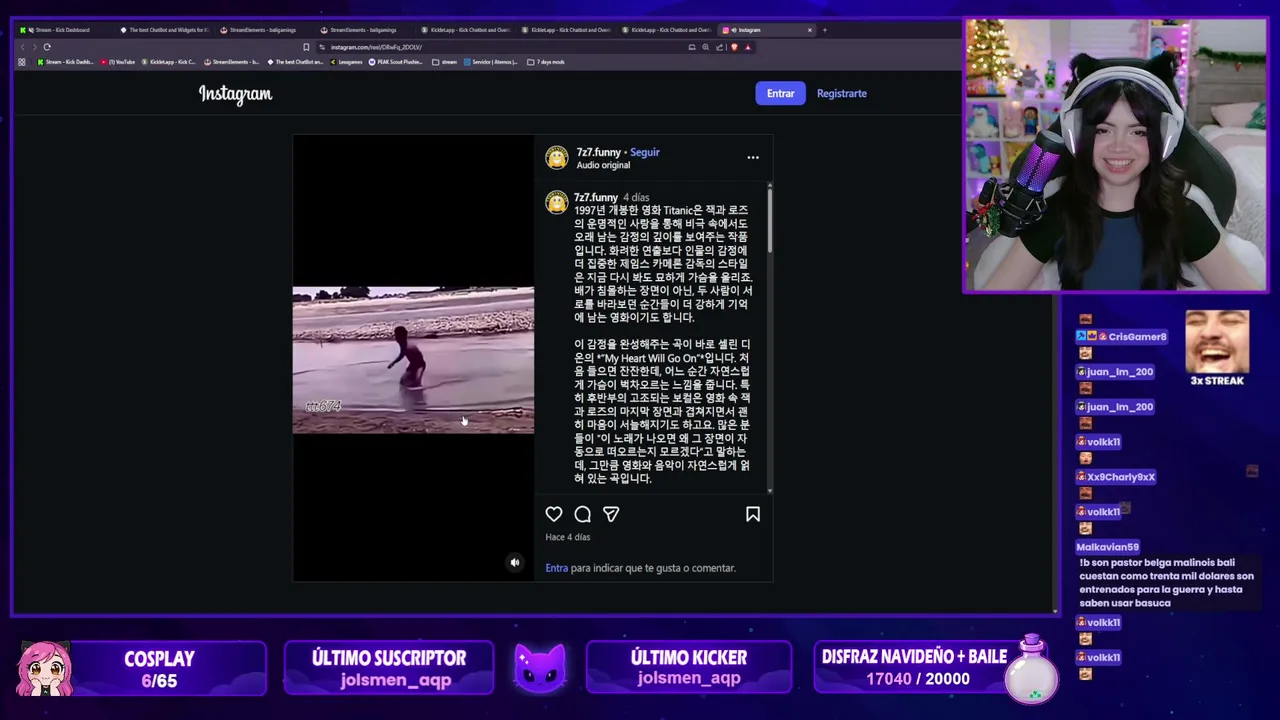Image resolution: width=1280 pixels, height=720 pixels.
Task: Open the Lesugames bookmark
Action: point(346,62)
